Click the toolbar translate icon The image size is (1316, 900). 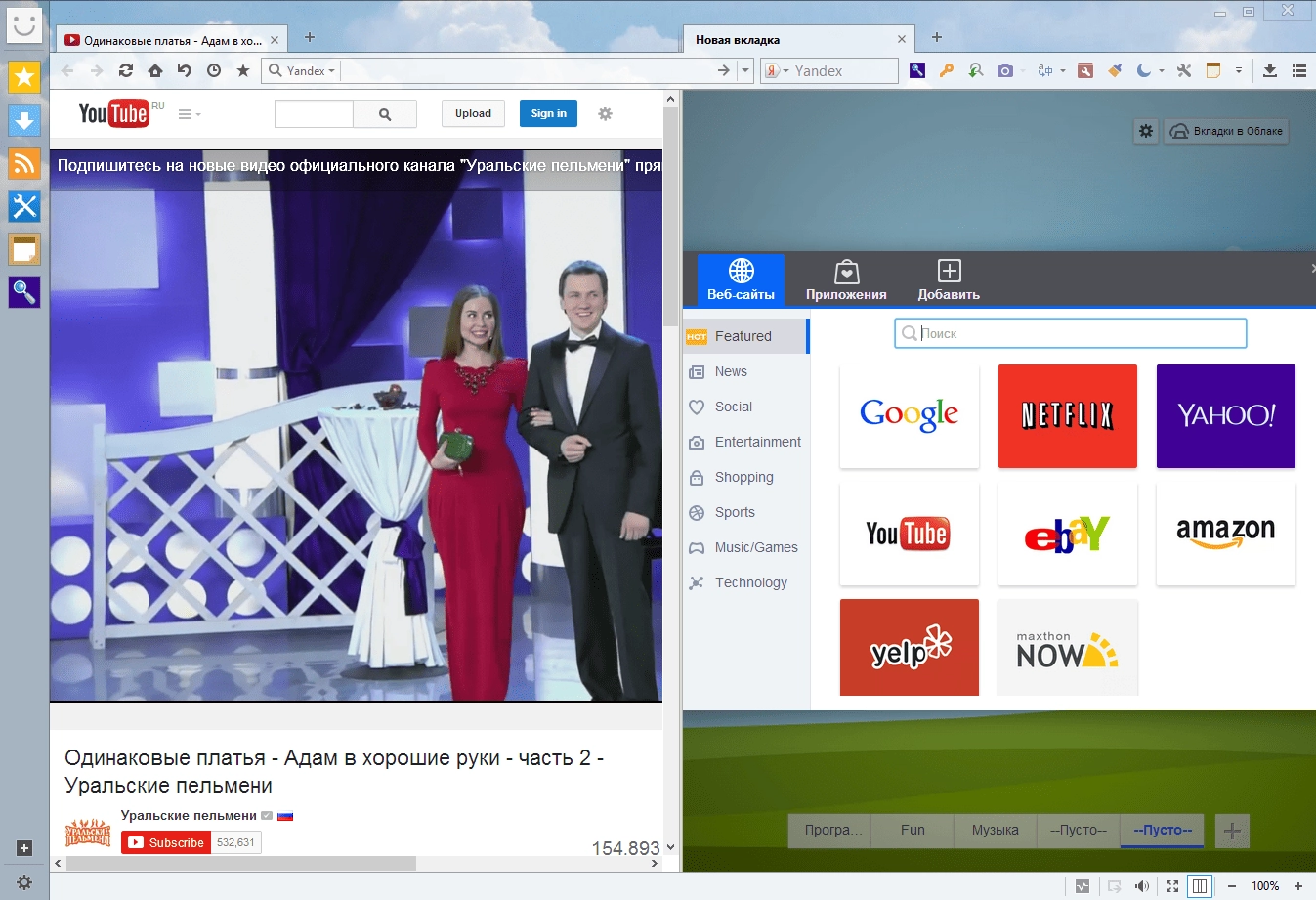tap(1044, 70)
